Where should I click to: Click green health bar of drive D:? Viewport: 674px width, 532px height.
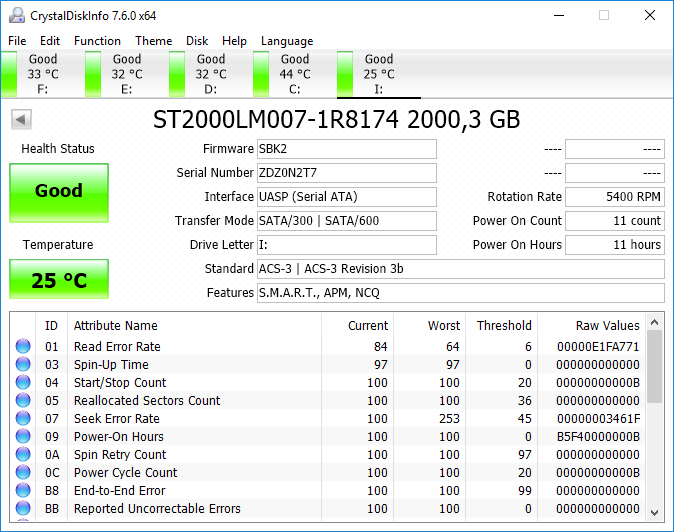(x=177, y=74)
